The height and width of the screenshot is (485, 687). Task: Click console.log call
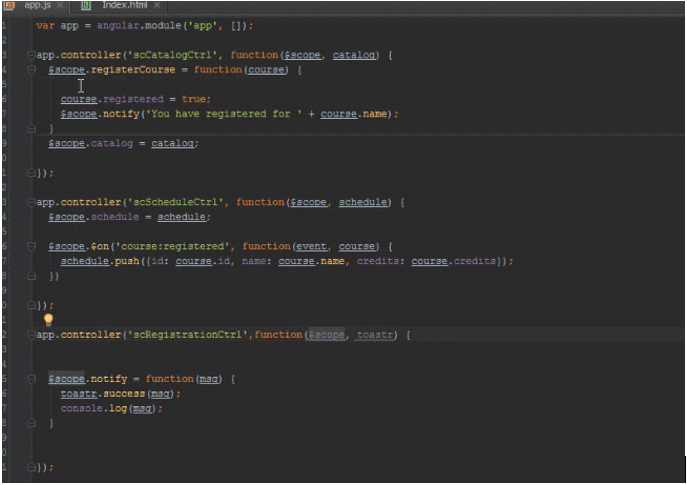tap(94, 408)
